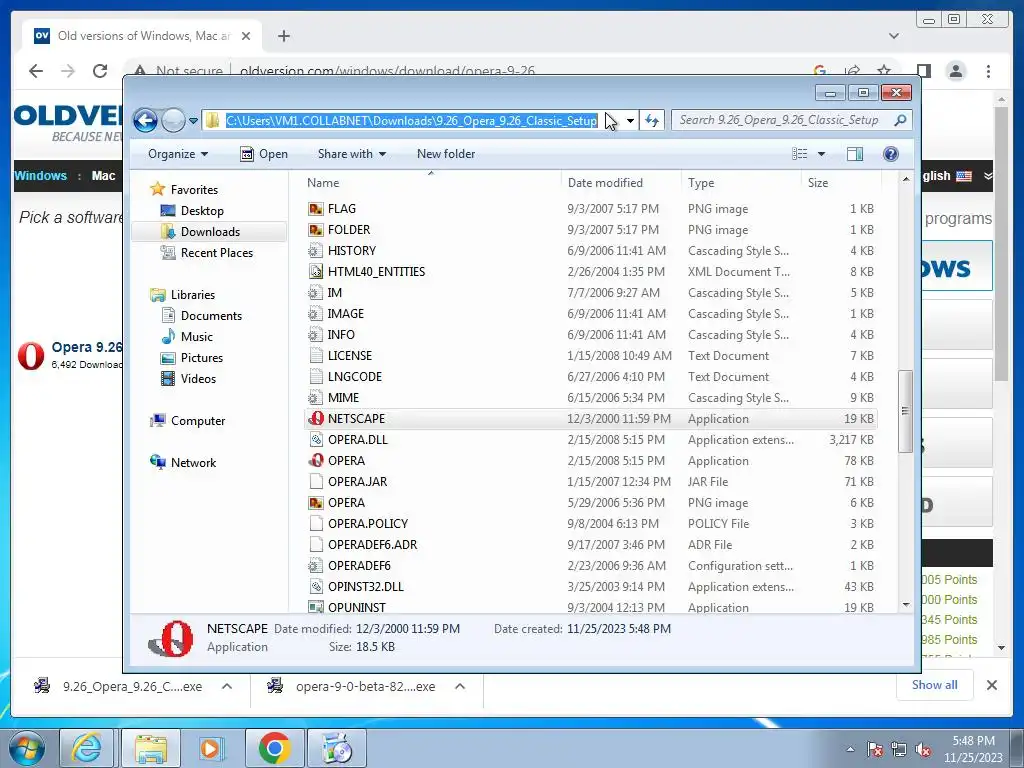
Task: Open Music library
Action: [x=197, y=337]
